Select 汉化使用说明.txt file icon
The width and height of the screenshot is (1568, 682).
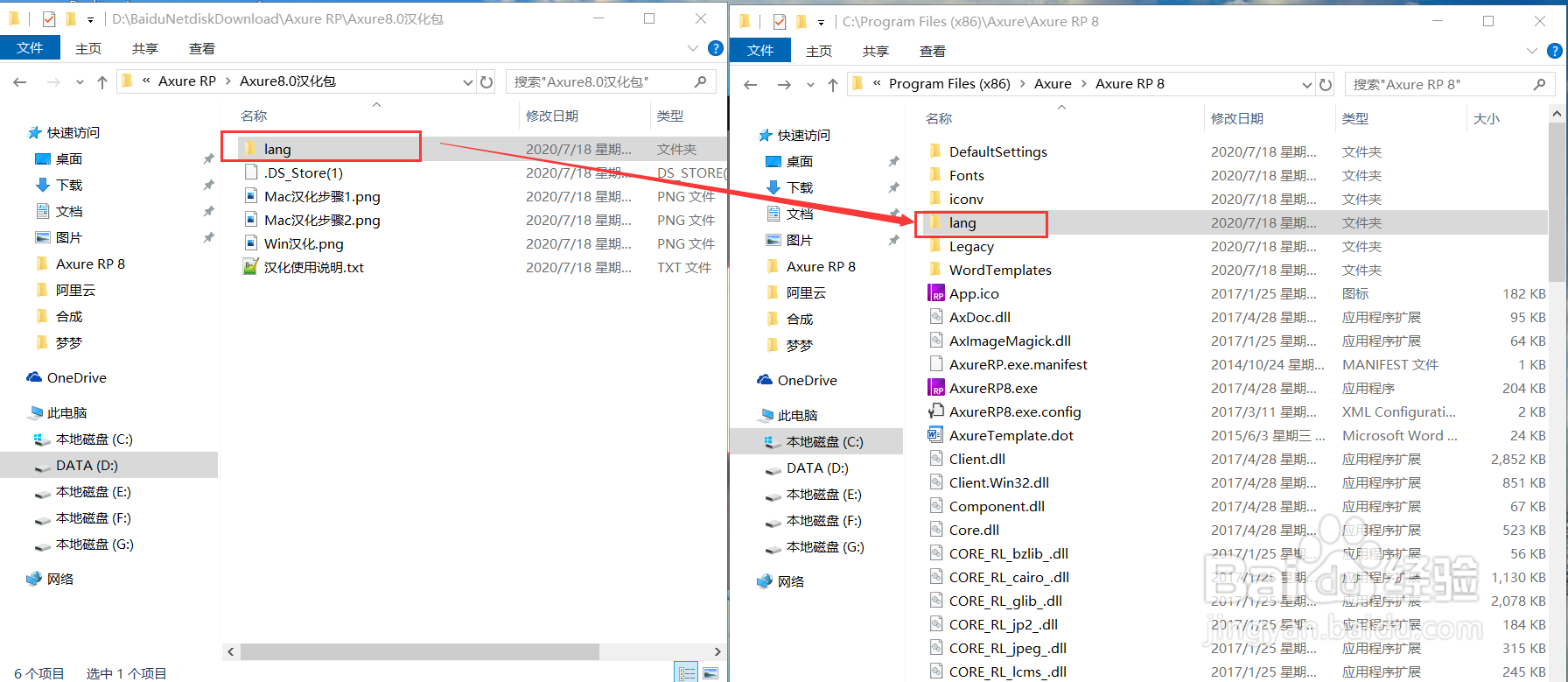click(250, 267)
